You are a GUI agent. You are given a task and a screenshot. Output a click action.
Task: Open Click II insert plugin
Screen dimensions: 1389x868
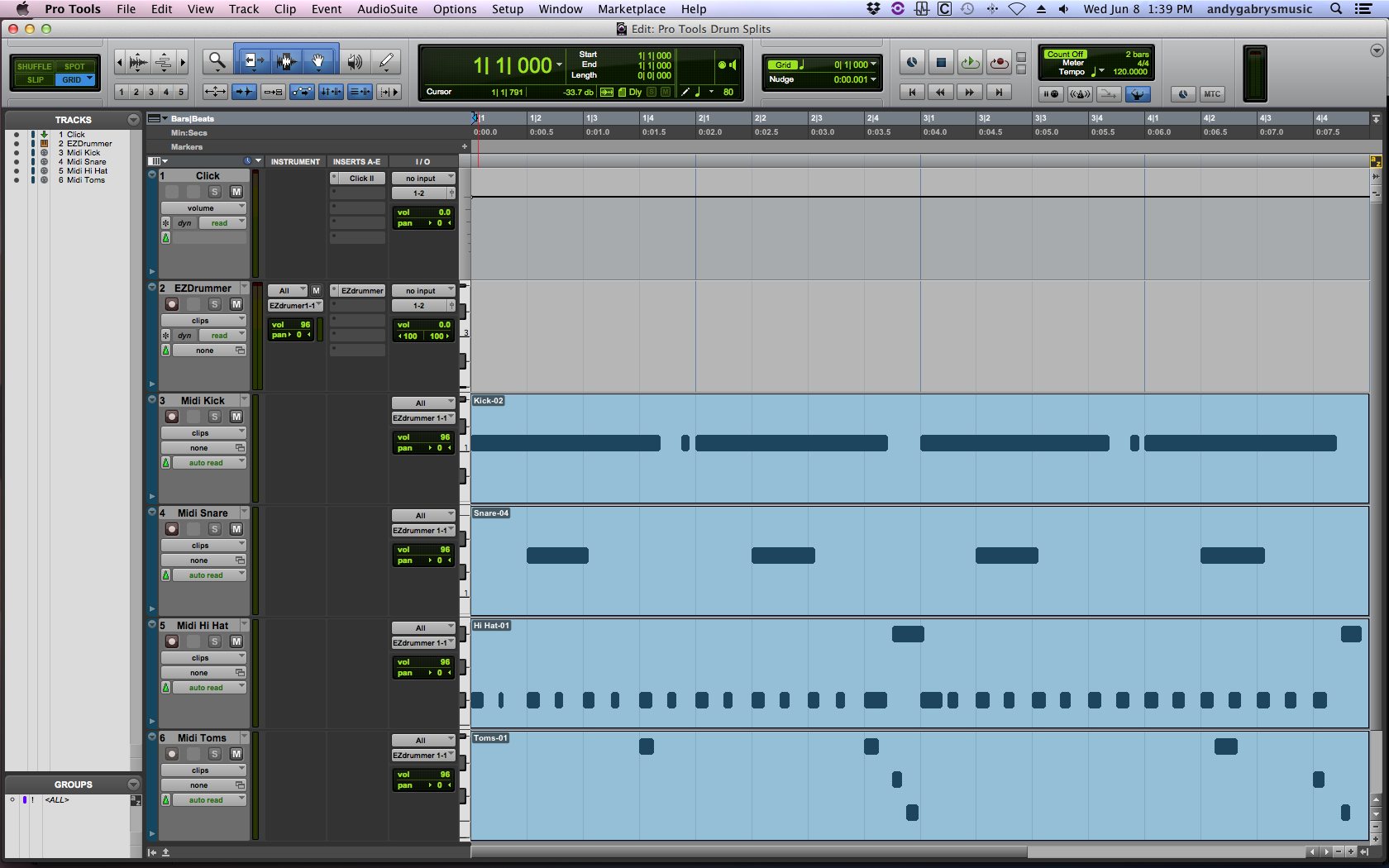click(361, 178)
